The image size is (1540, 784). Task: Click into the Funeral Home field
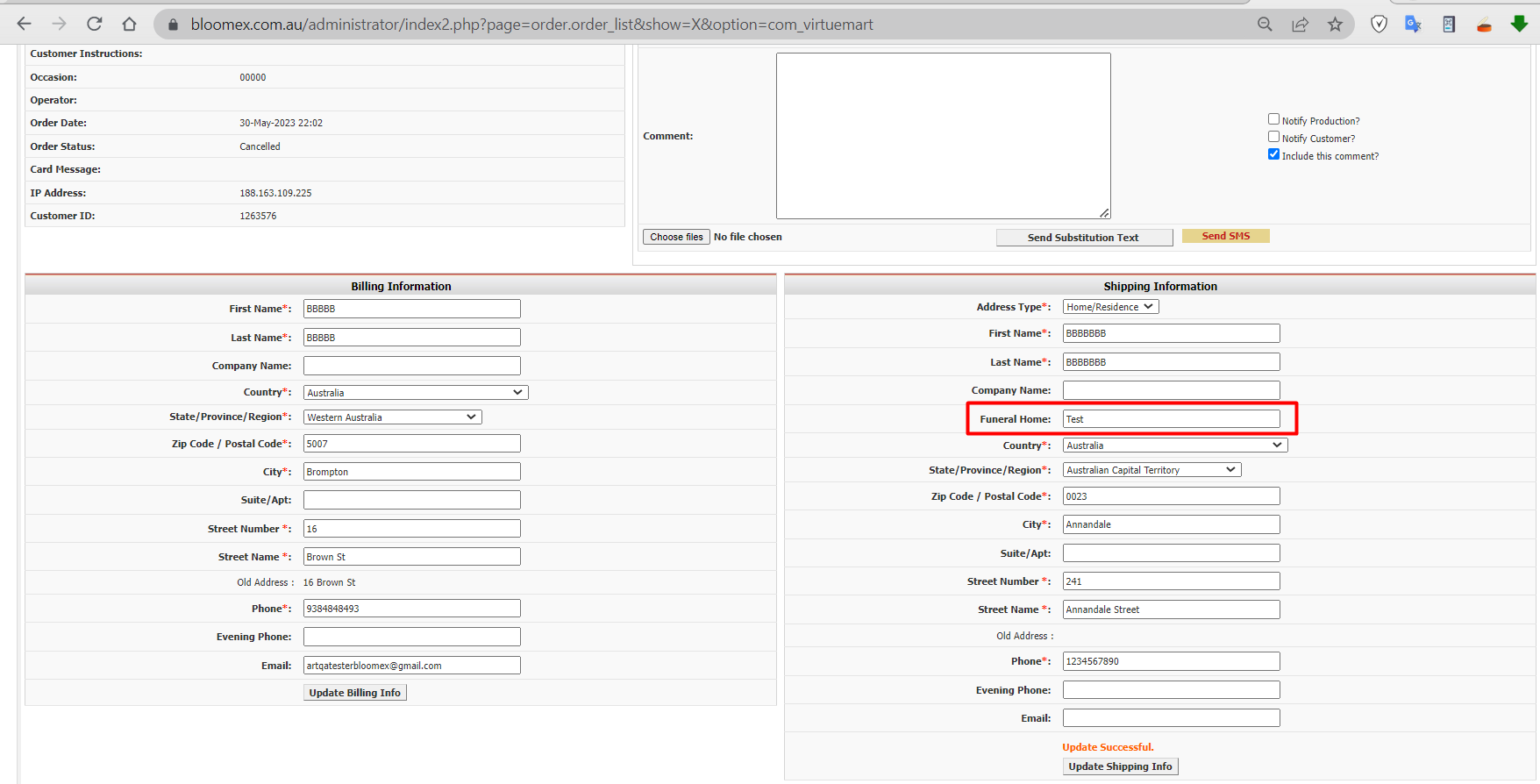[x=1171, y=419]
